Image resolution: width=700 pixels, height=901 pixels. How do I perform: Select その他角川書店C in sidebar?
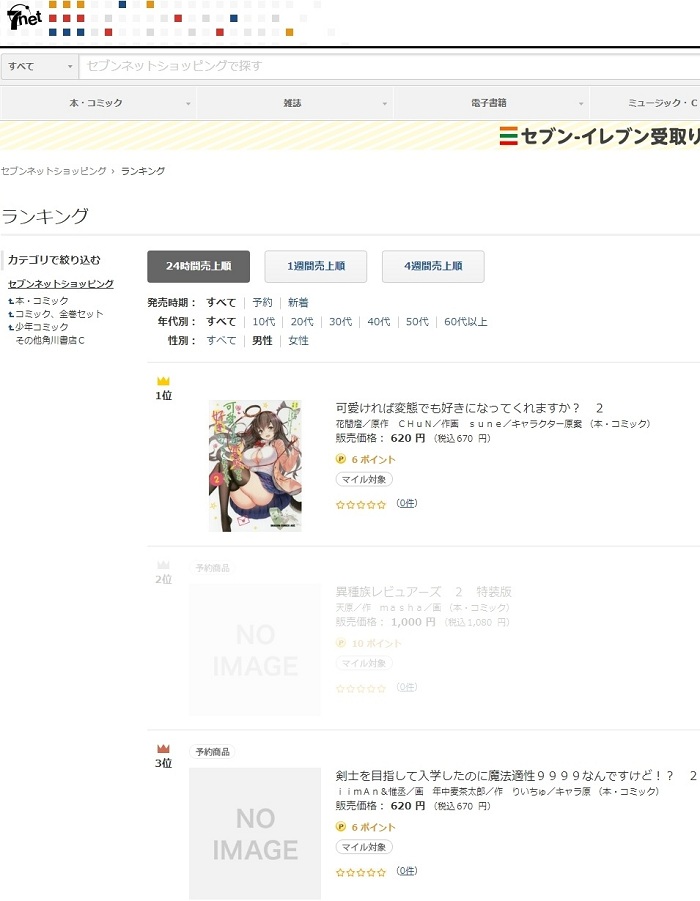[50, 340]
